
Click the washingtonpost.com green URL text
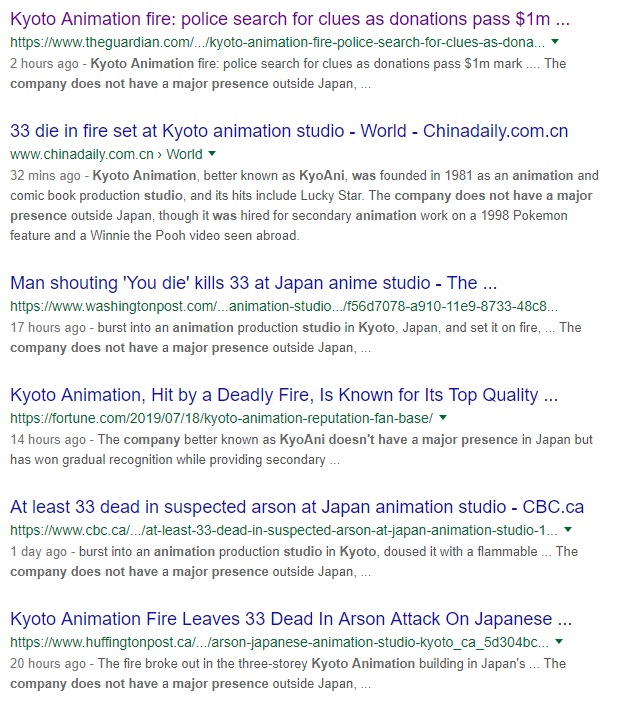pyautogui.click(x=284, y=306)
